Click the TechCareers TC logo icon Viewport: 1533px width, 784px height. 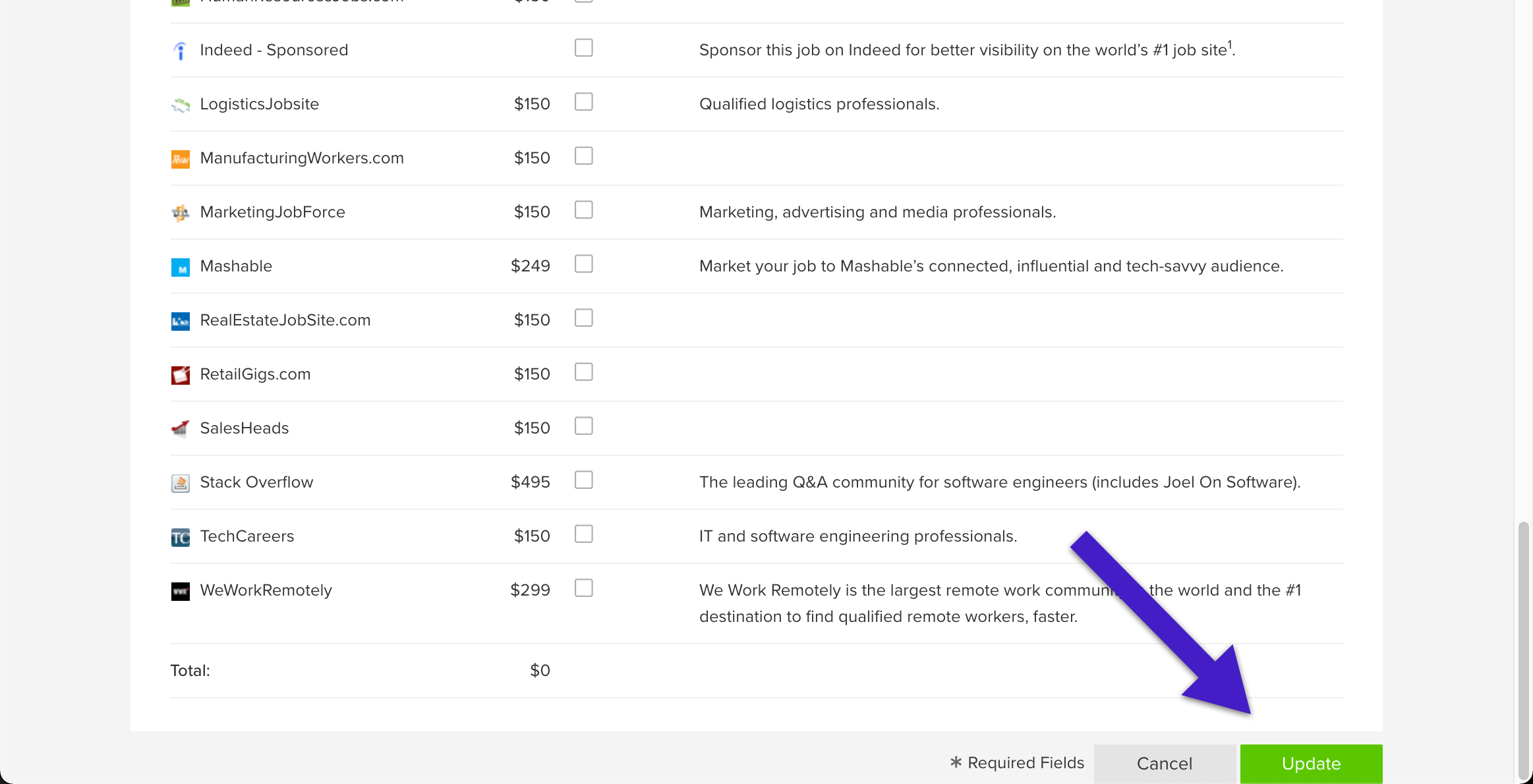click(180, 537)
